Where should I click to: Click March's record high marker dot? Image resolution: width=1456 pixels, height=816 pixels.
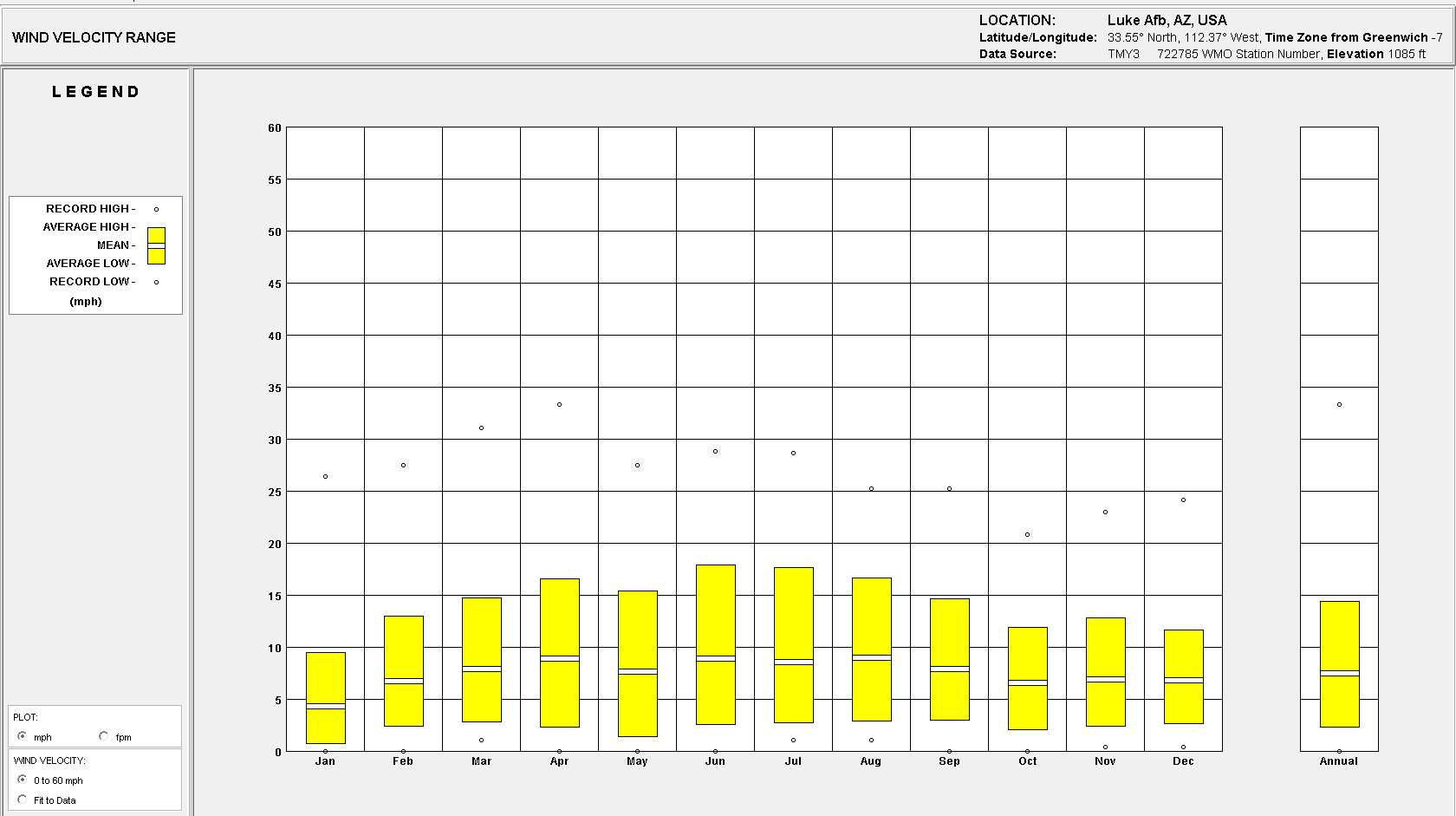click(481, 428)
